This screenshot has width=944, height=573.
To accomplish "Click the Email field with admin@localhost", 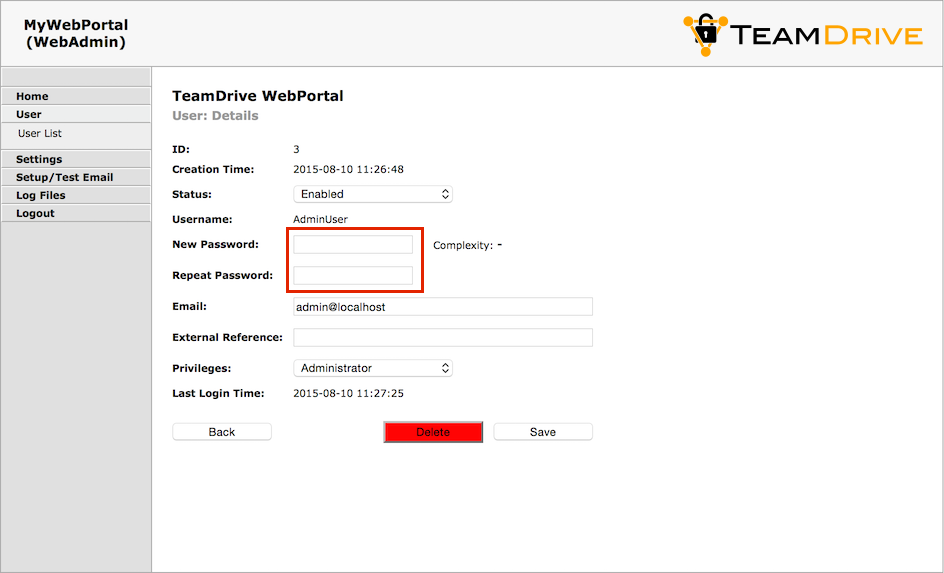I will tap(442, 306).
